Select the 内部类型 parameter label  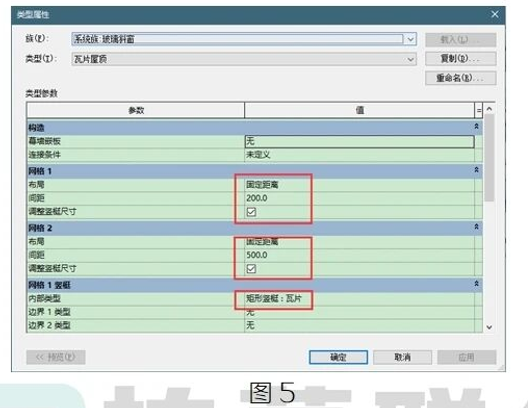pyautogui.click(x=44, y=299)
